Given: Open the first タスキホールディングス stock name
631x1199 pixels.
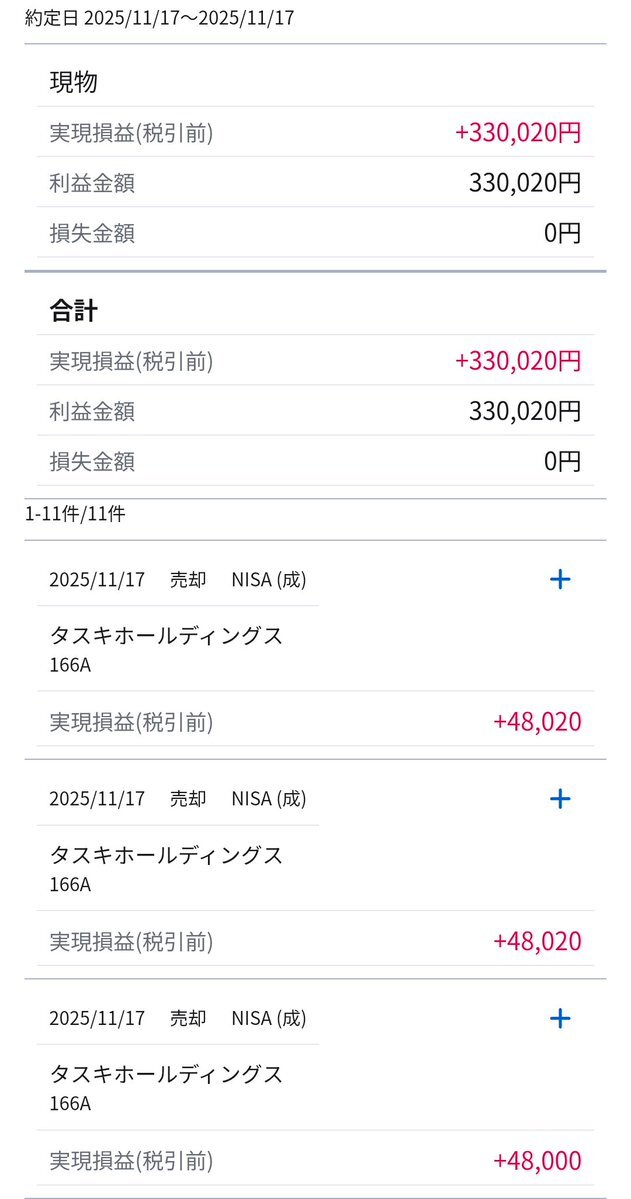Looking at the screenshot, I should pyautogui.click(x=166, y=635).
